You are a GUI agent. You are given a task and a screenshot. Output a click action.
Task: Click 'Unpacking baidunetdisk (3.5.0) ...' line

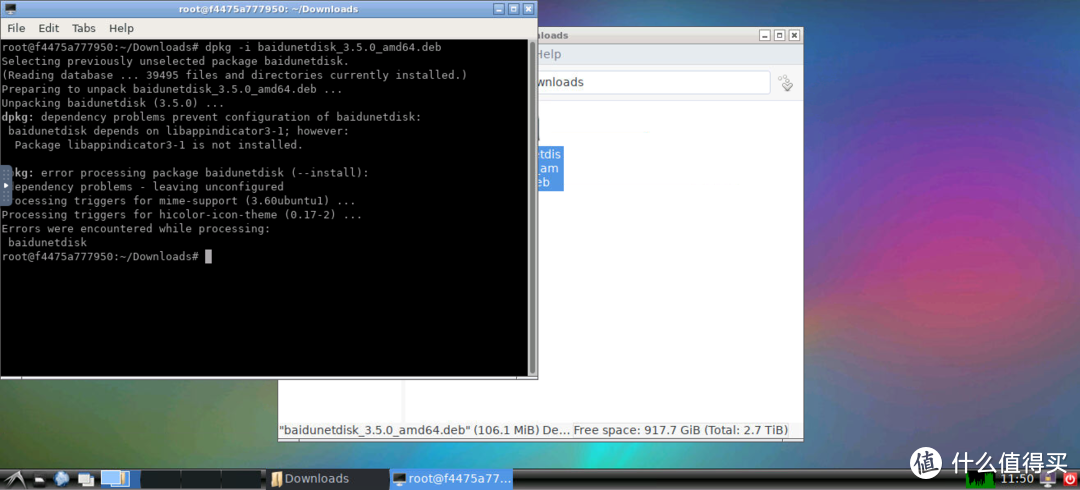(113, 103)
